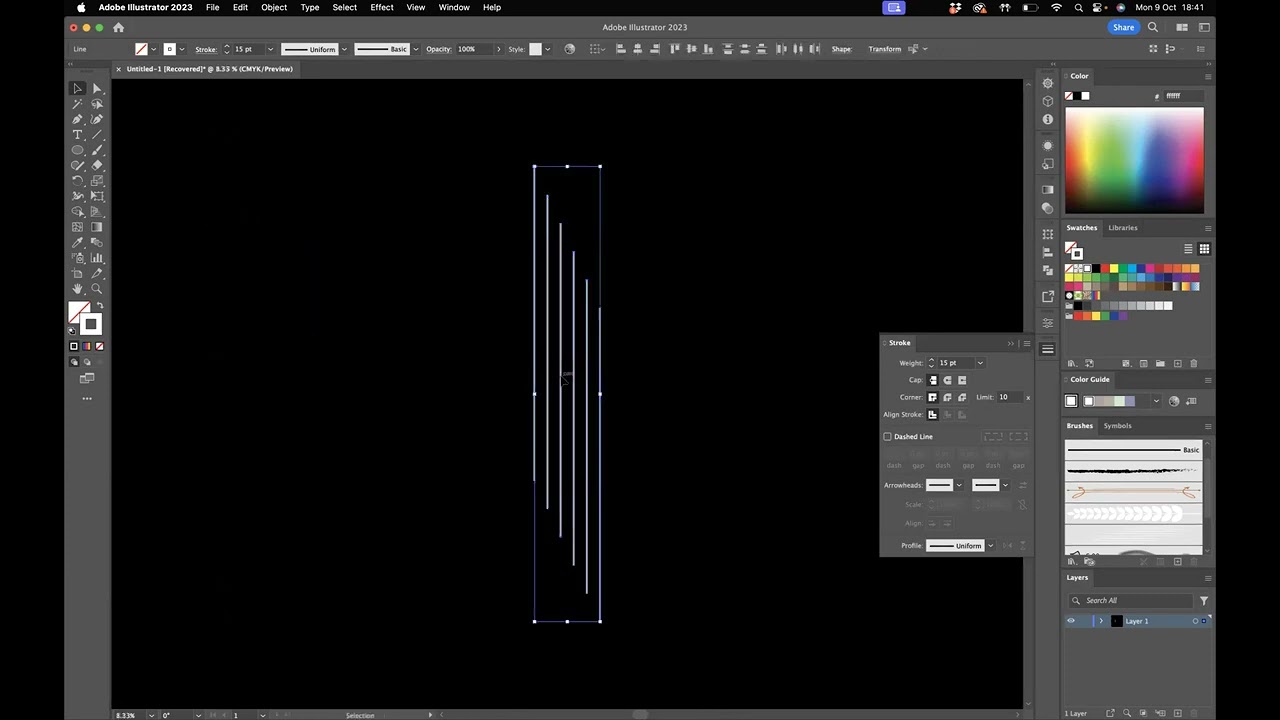Select the Basic brush in Brushes panel
This screenshot has width=1280, height=720.
[1134, 450]
